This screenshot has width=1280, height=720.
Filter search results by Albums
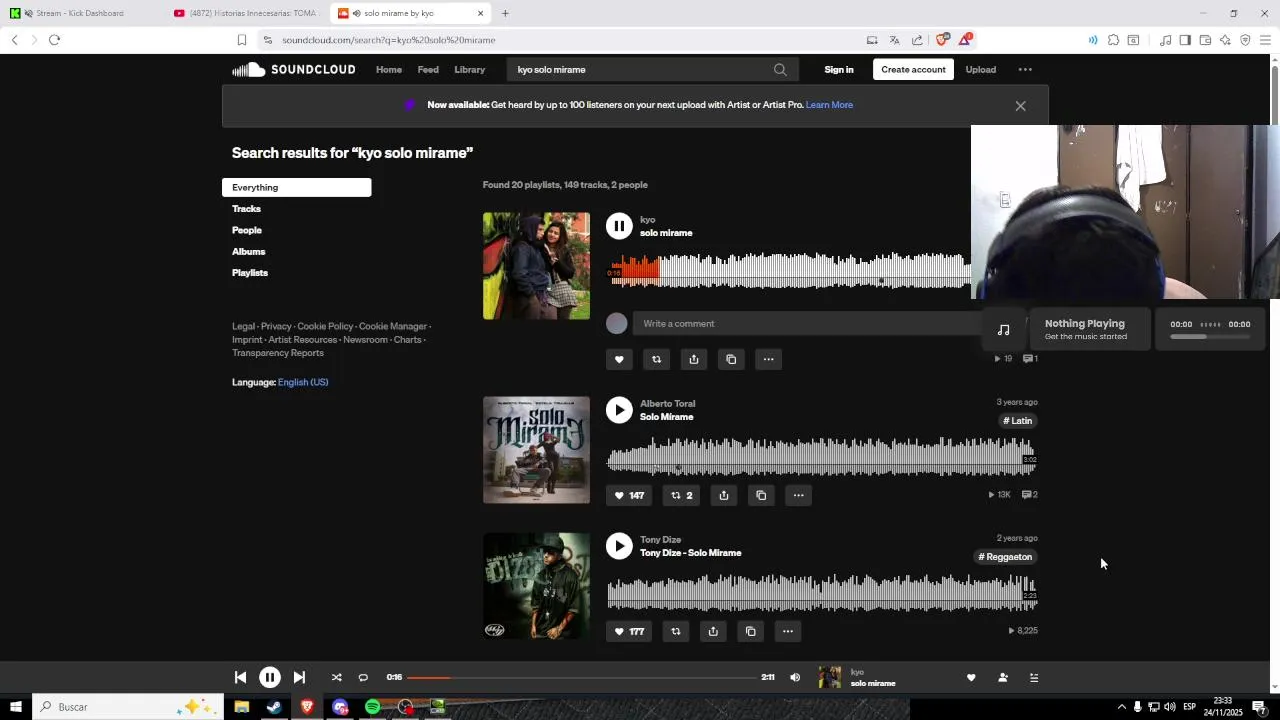(248, 252)
